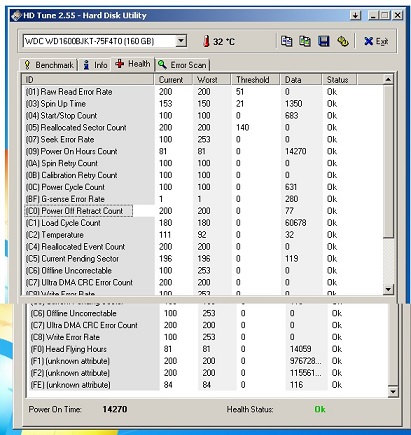This screenshot has height=435, width=411.
Task: Click the data value 1350 for Spin Up Time
Action: click(293, 104)
